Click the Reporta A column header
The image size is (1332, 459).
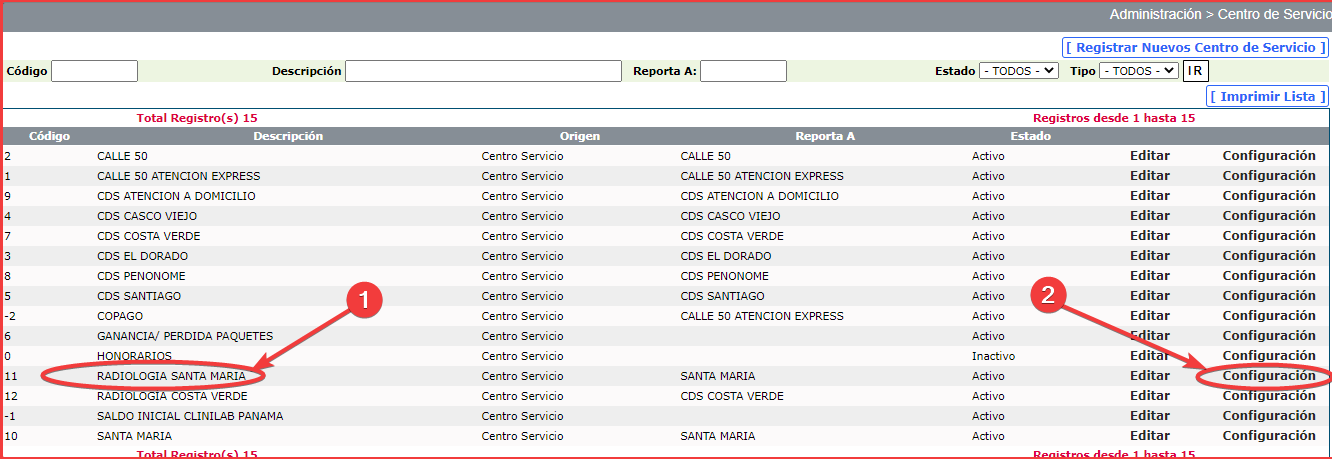pyautogui.click(x=825, y=136)
